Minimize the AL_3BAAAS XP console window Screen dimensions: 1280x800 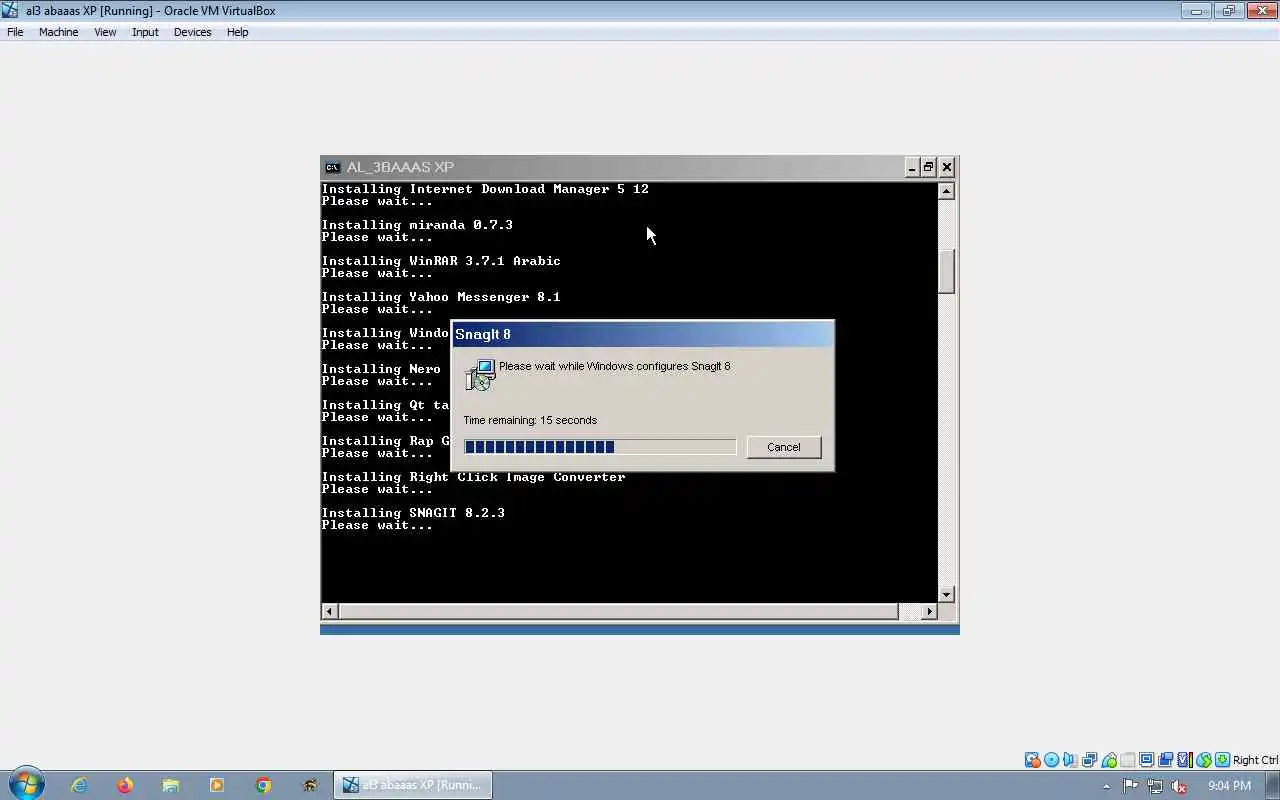912,167
